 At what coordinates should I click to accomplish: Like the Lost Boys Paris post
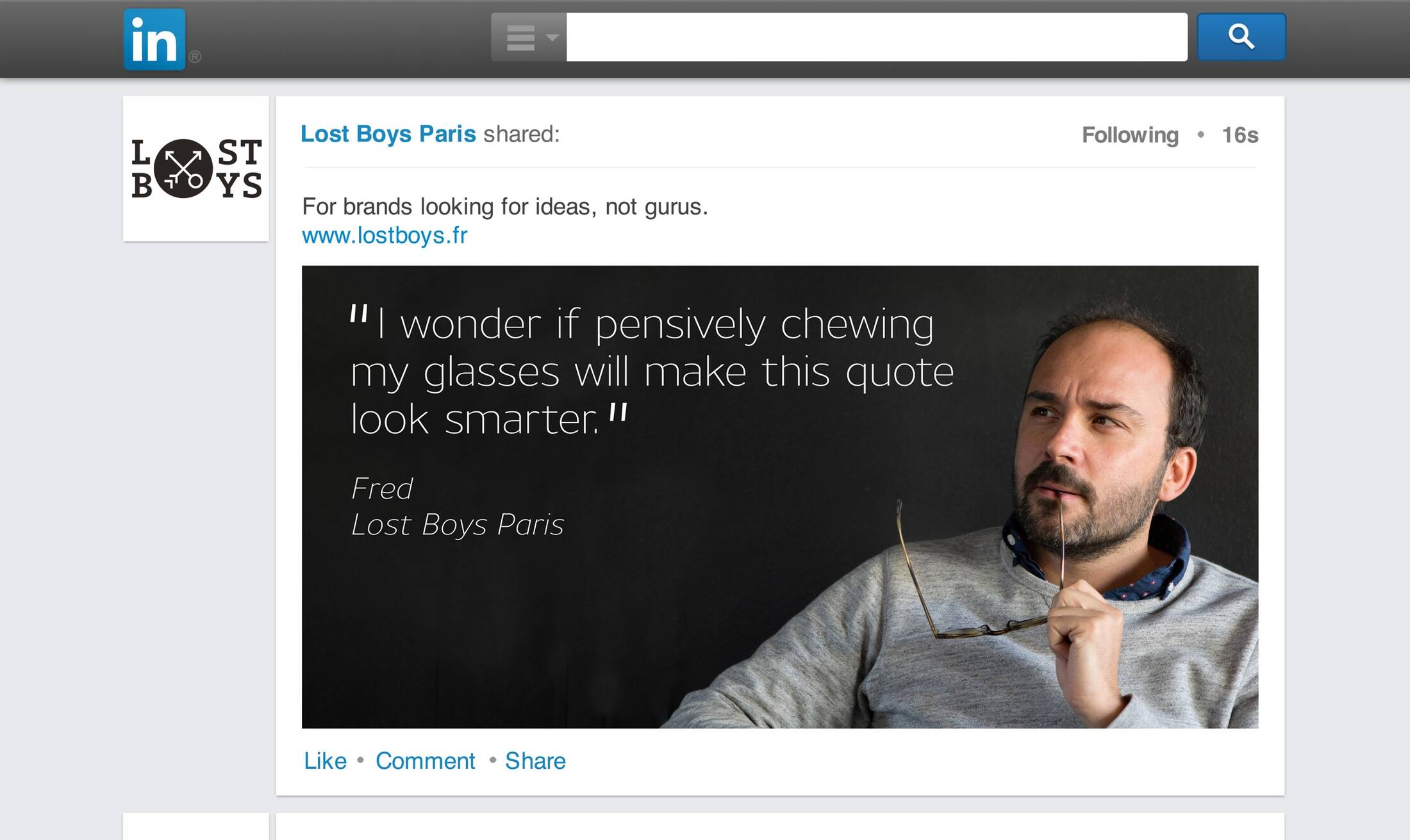(x=325, y=761)
